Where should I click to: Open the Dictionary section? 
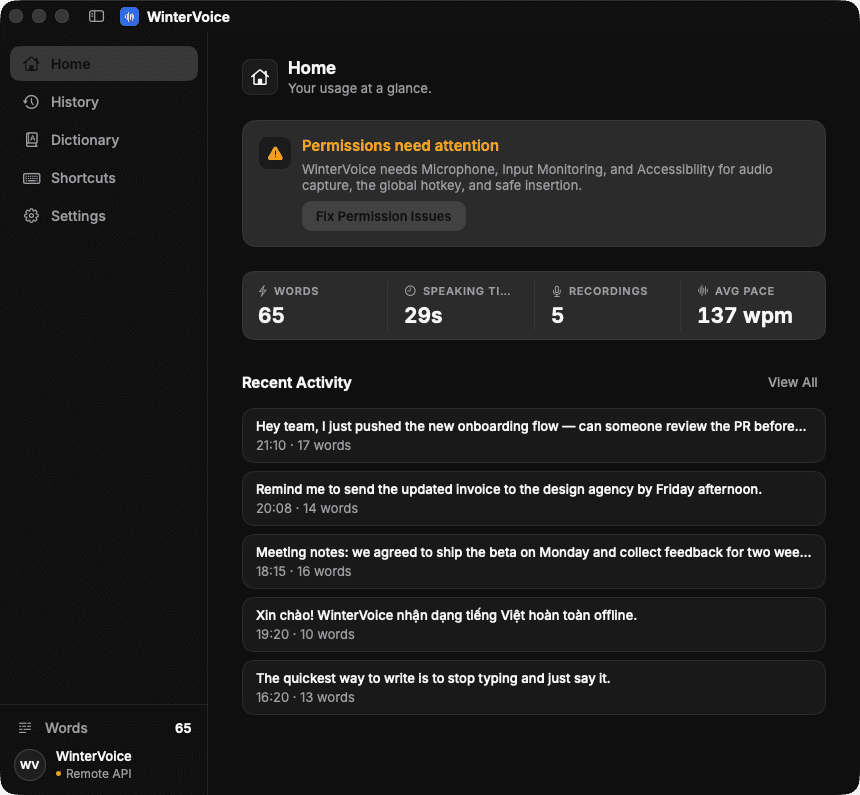coord(104,140)
